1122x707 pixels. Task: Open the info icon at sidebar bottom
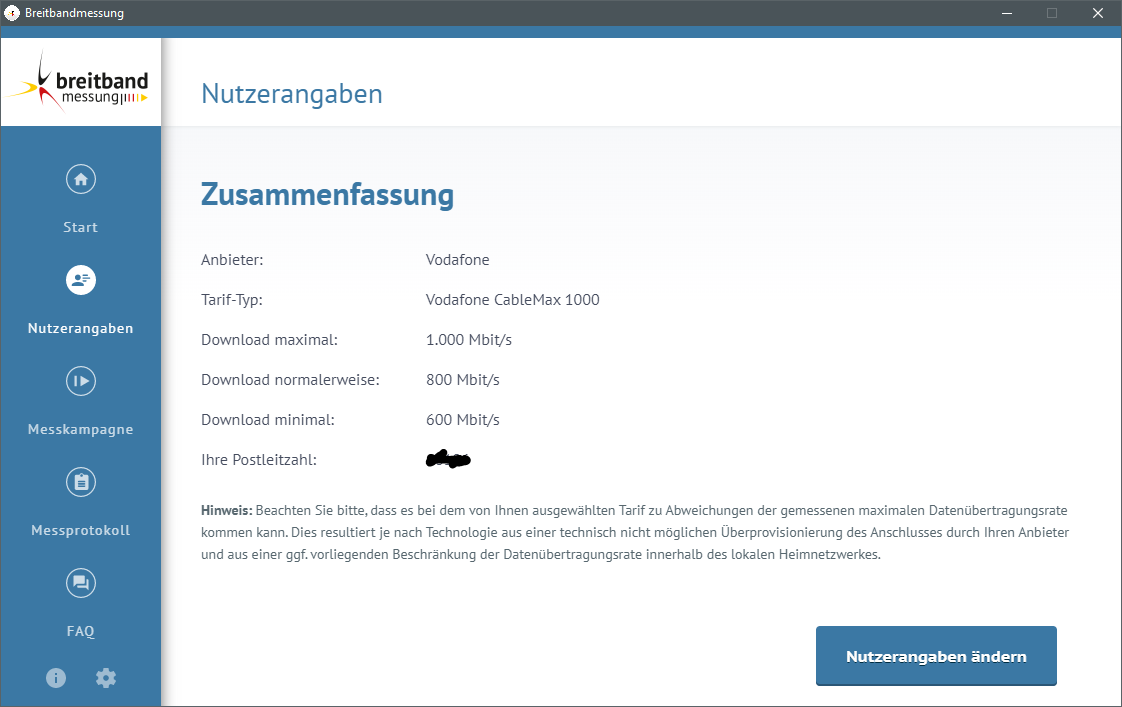click(56, 678)
